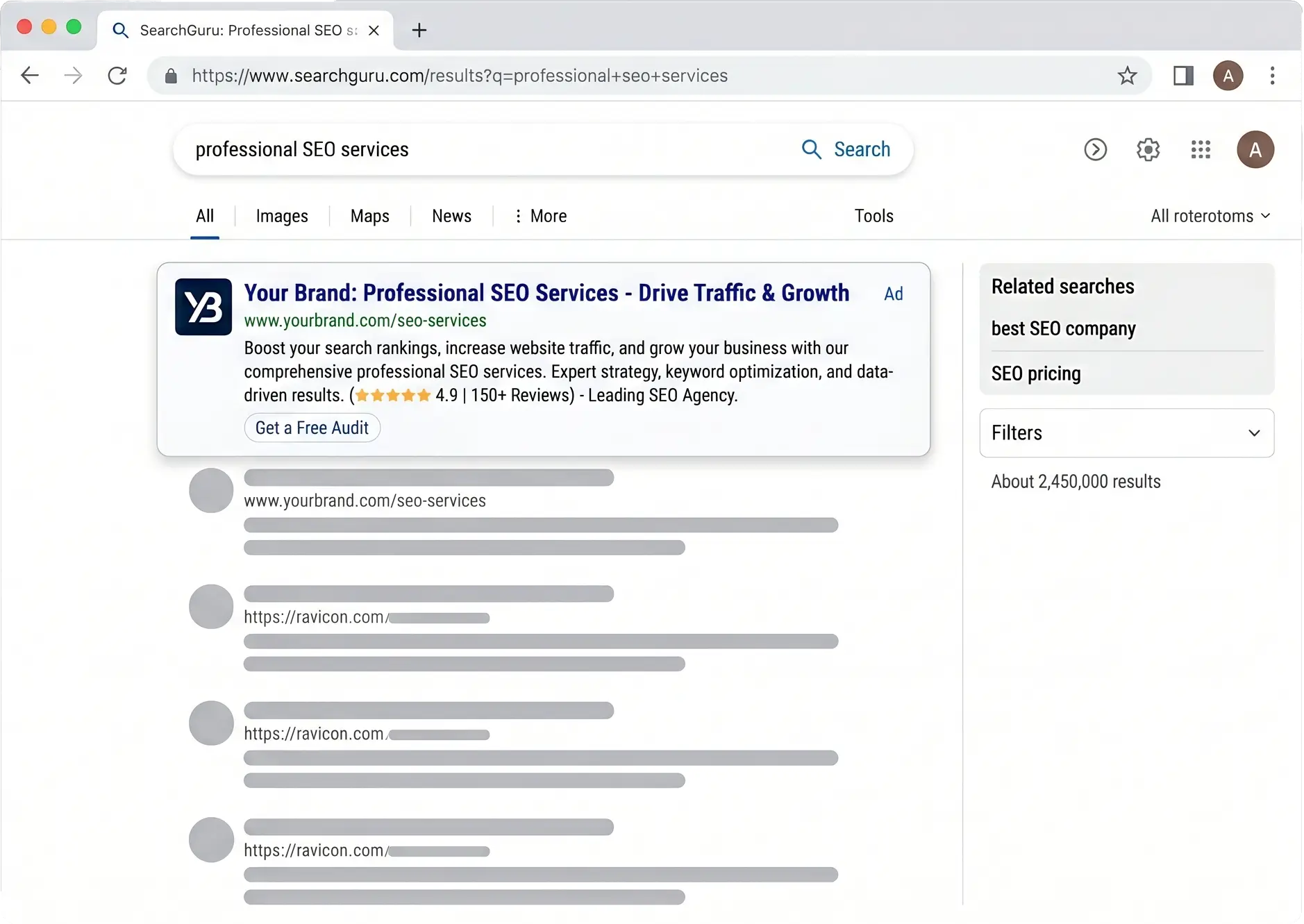Switch to the Maps tab
1304x924 pixels.
pyautogui.click(x=370, y=216)
